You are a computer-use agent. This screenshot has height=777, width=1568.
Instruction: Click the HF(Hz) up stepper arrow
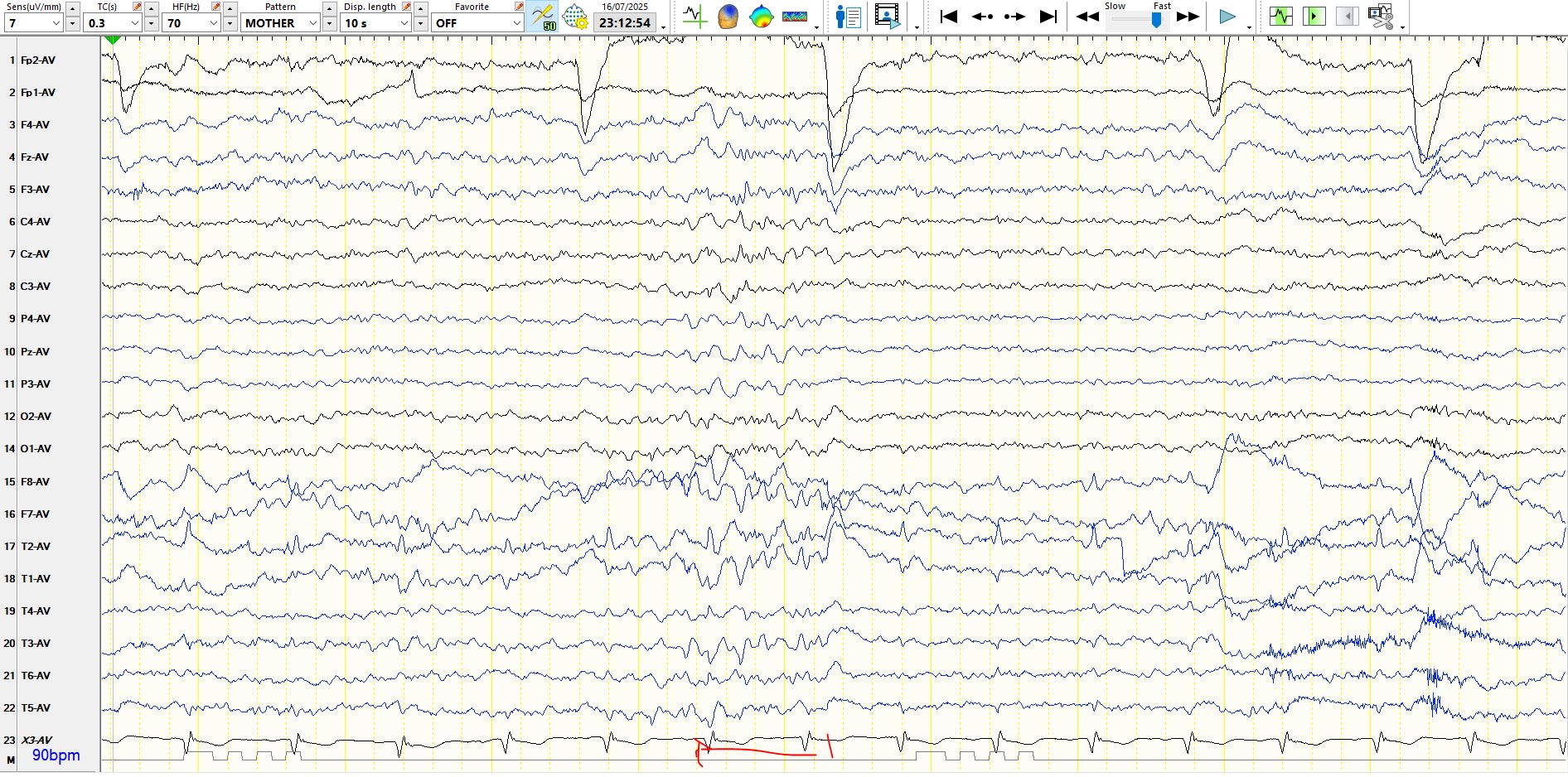click(x=230, y=7)
